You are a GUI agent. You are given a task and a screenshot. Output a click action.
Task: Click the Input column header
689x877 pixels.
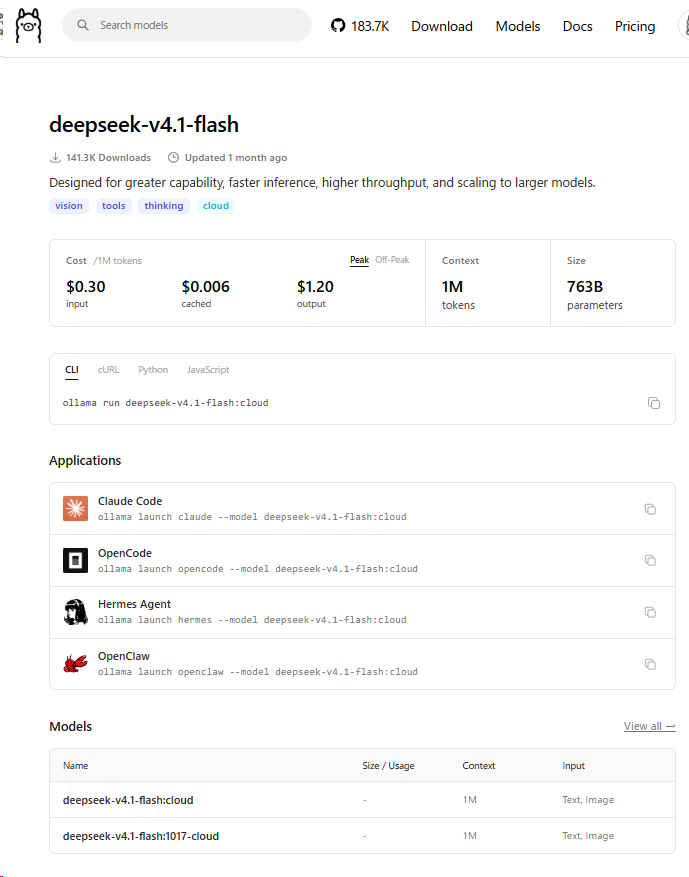(573, 766)
